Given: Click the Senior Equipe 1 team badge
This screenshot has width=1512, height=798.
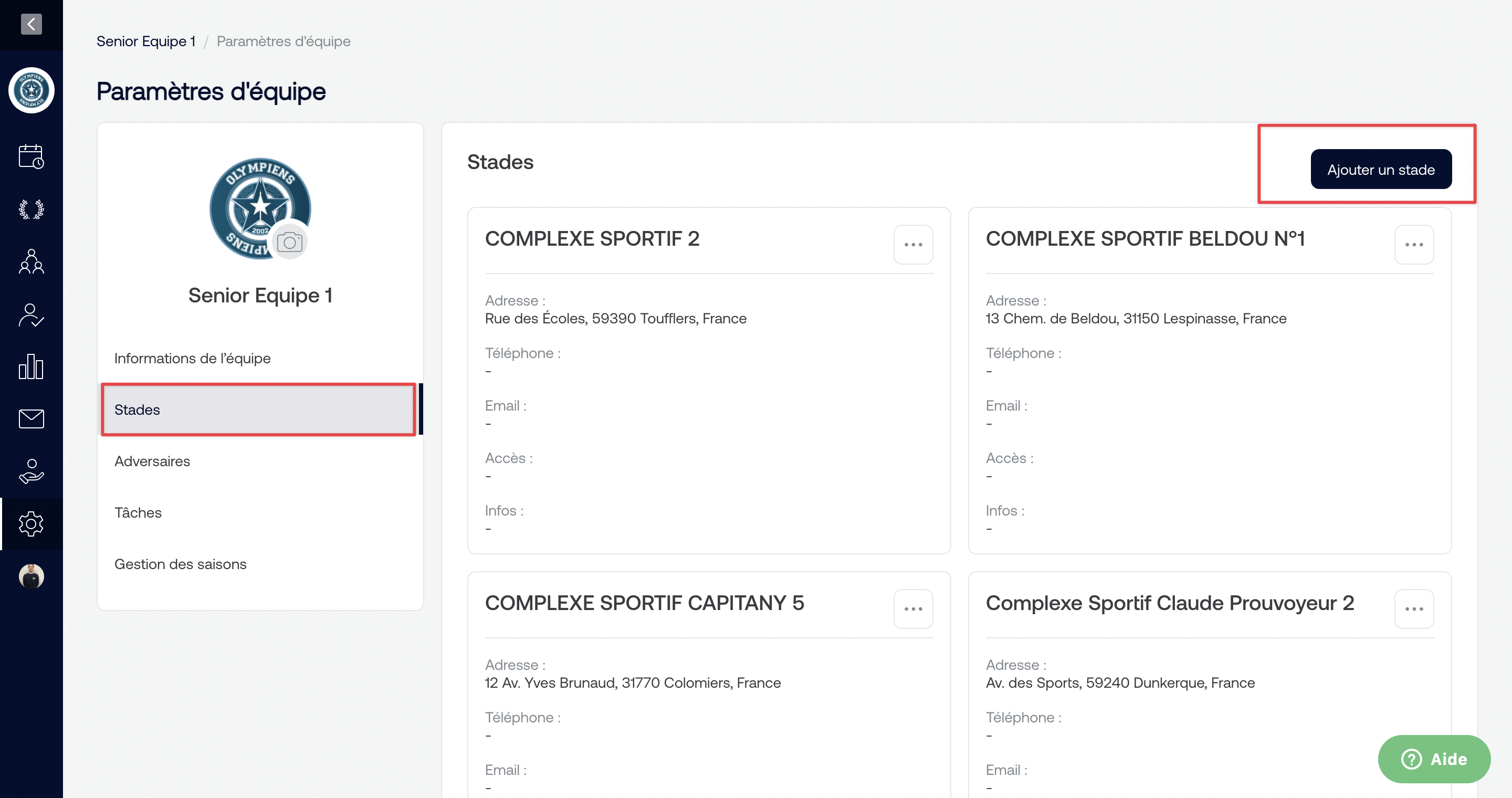Looking at the screenshot, I should [x=260, y=208].
